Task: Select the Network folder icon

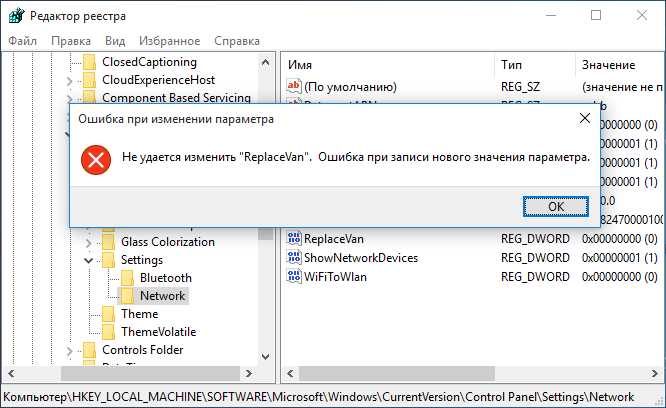Action: pyautogui.click(x=127, y=296)
